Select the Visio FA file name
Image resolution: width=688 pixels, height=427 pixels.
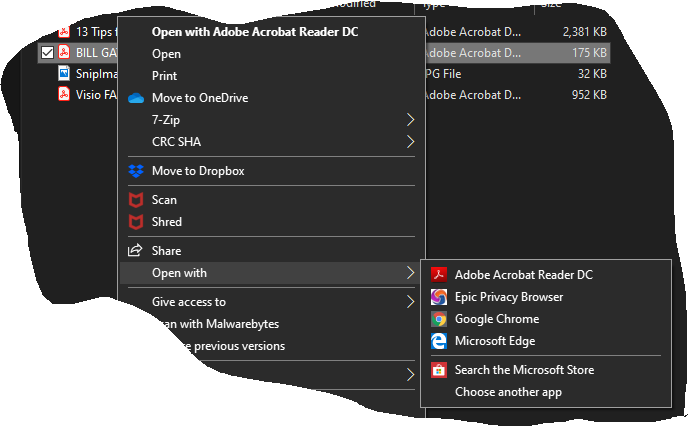96,95
